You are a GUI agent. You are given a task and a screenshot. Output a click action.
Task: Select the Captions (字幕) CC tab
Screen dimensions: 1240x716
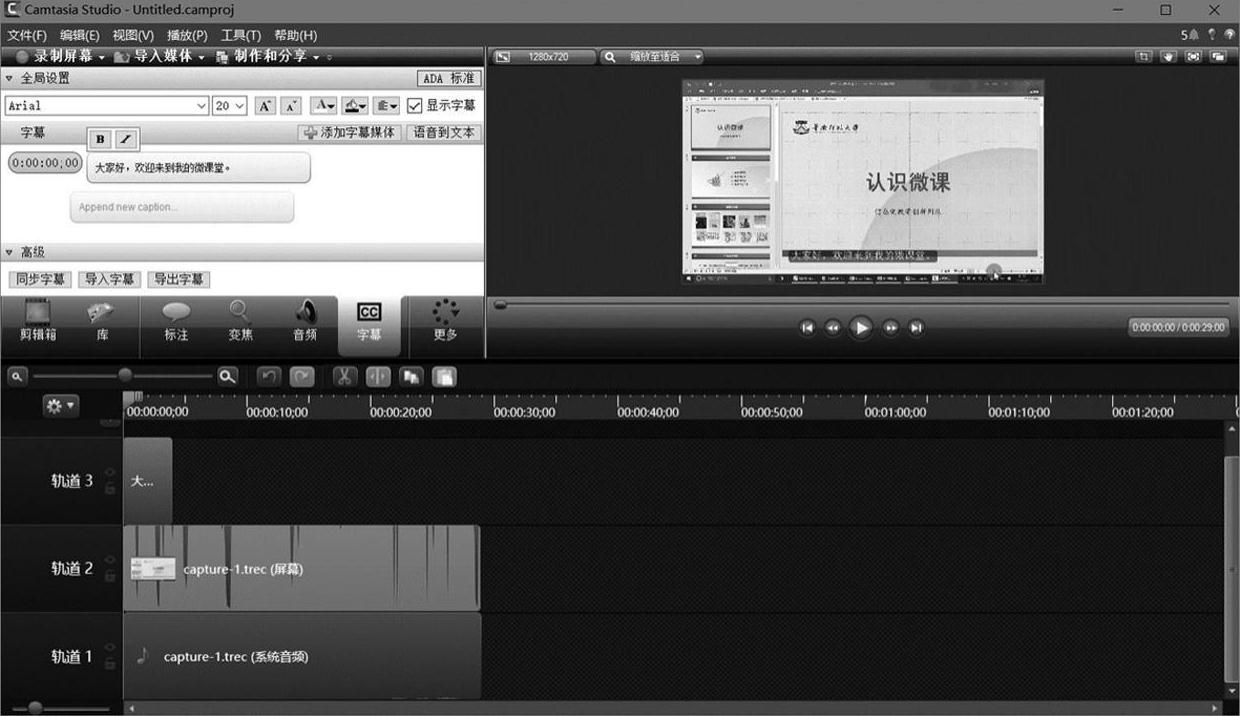(x=369, y=325)
